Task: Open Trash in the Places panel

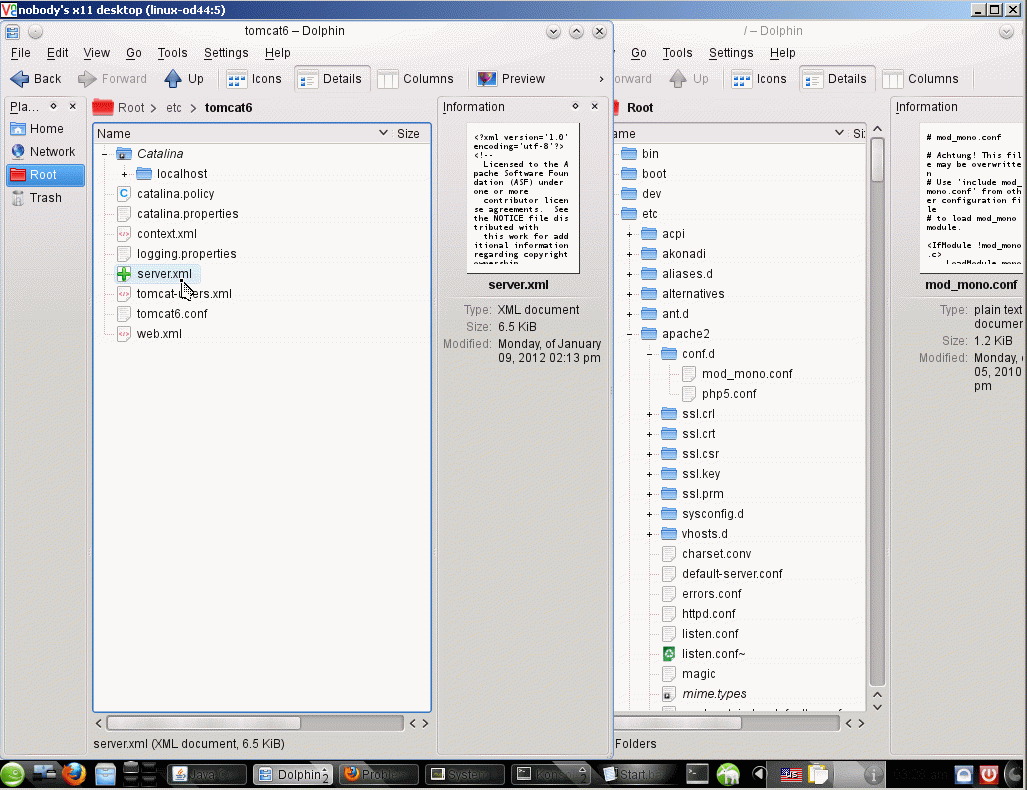Action: (45, 198)
